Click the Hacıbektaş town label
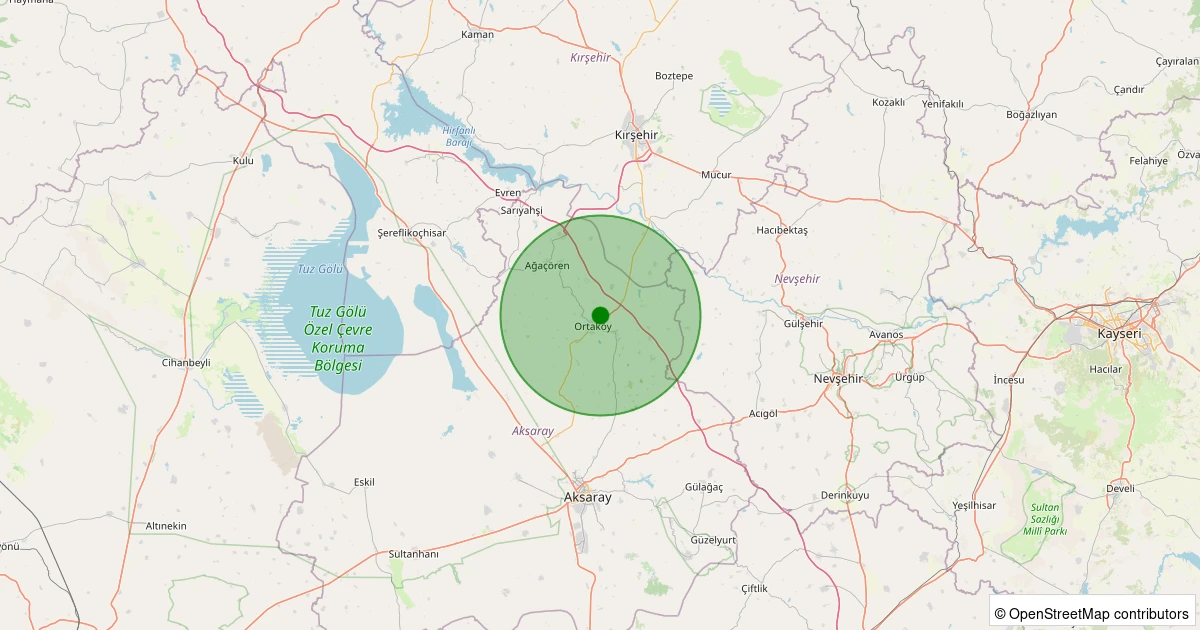Screen dimensions: 1200x630 (782, 230)
